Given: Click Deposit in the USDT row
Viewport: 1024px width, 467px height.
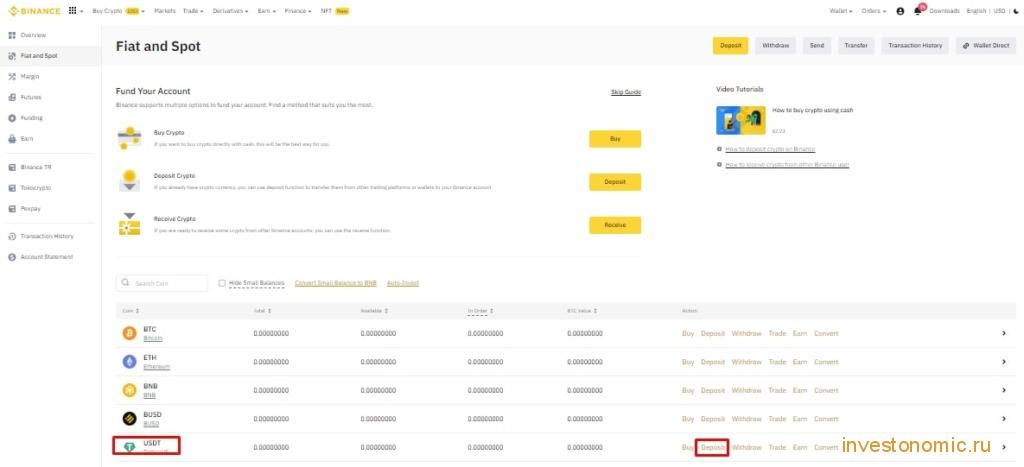Looking at the screenshot, I should click(712, 447).
